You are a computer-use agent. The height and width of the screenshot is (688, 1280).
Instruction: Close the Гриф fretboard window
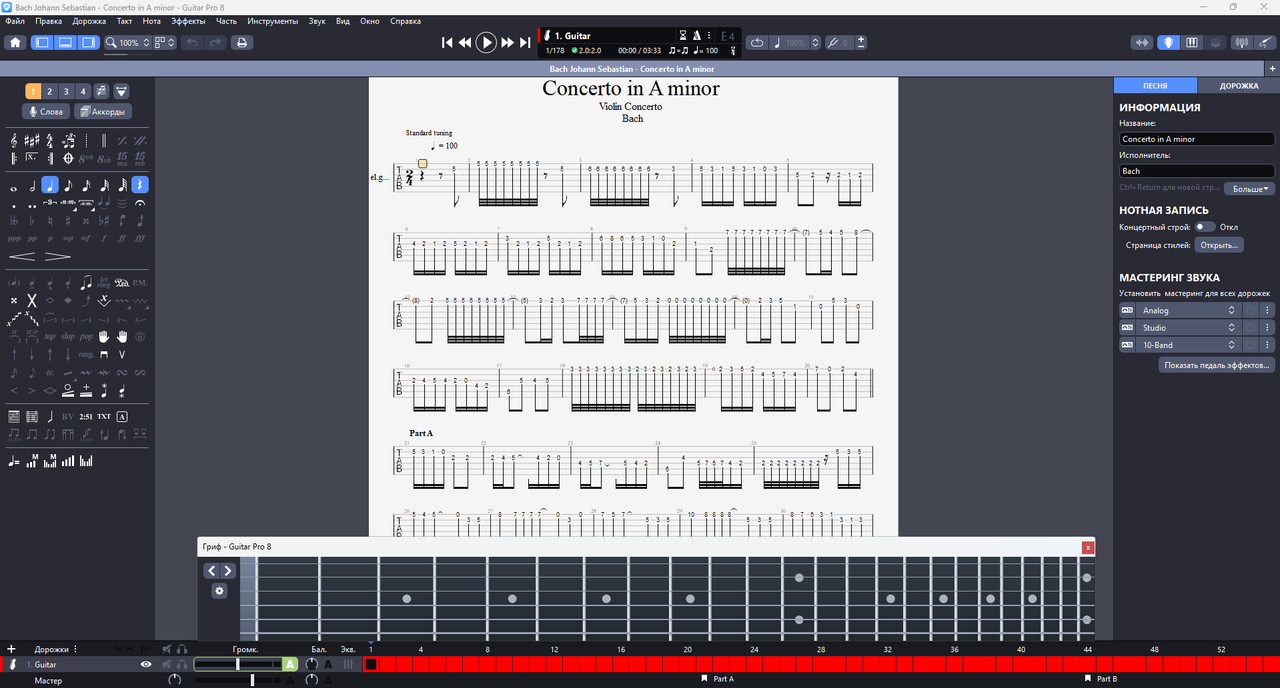coord(1088,547)
